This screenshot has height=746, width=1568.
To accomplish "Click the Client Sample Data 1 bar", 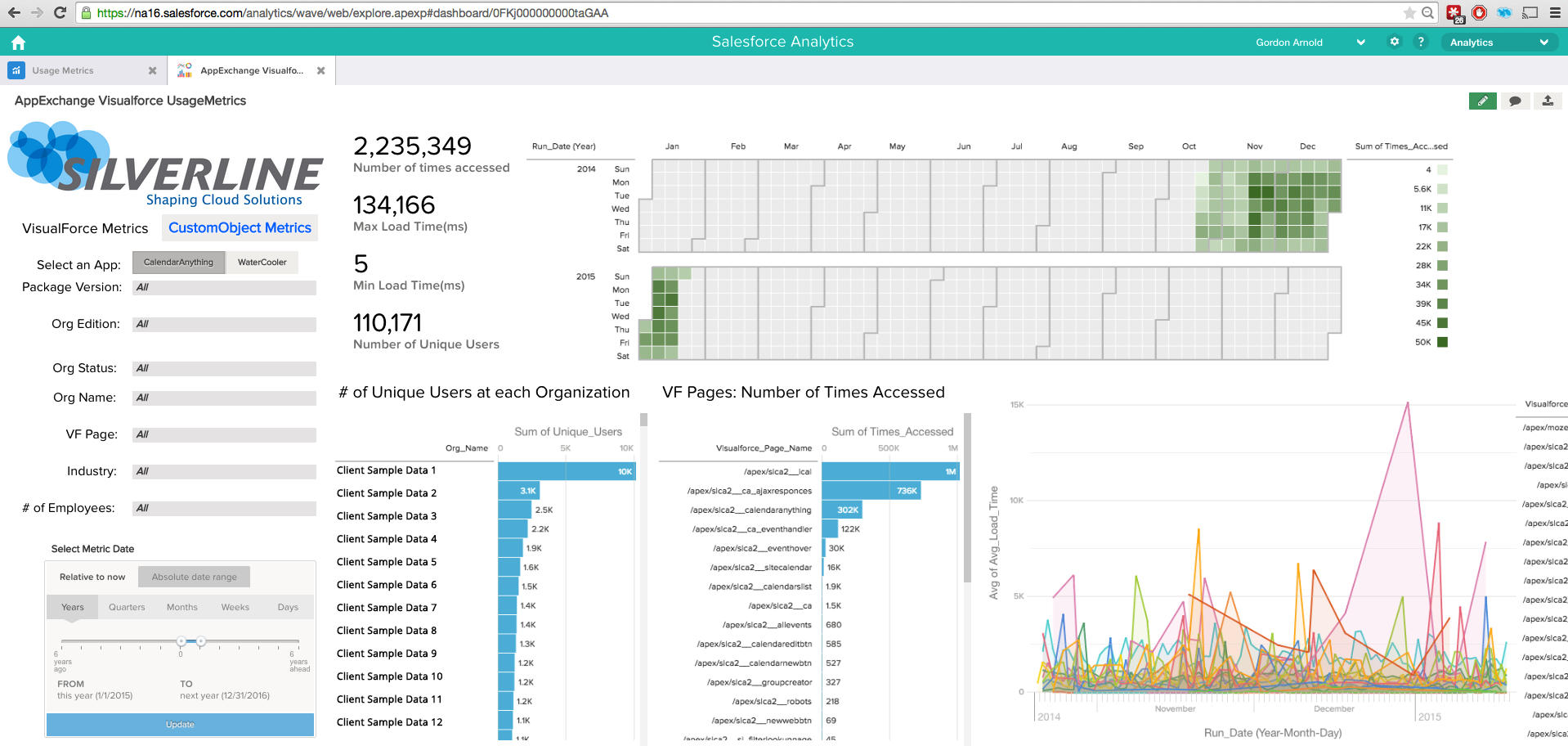I will tap(566, 471).
